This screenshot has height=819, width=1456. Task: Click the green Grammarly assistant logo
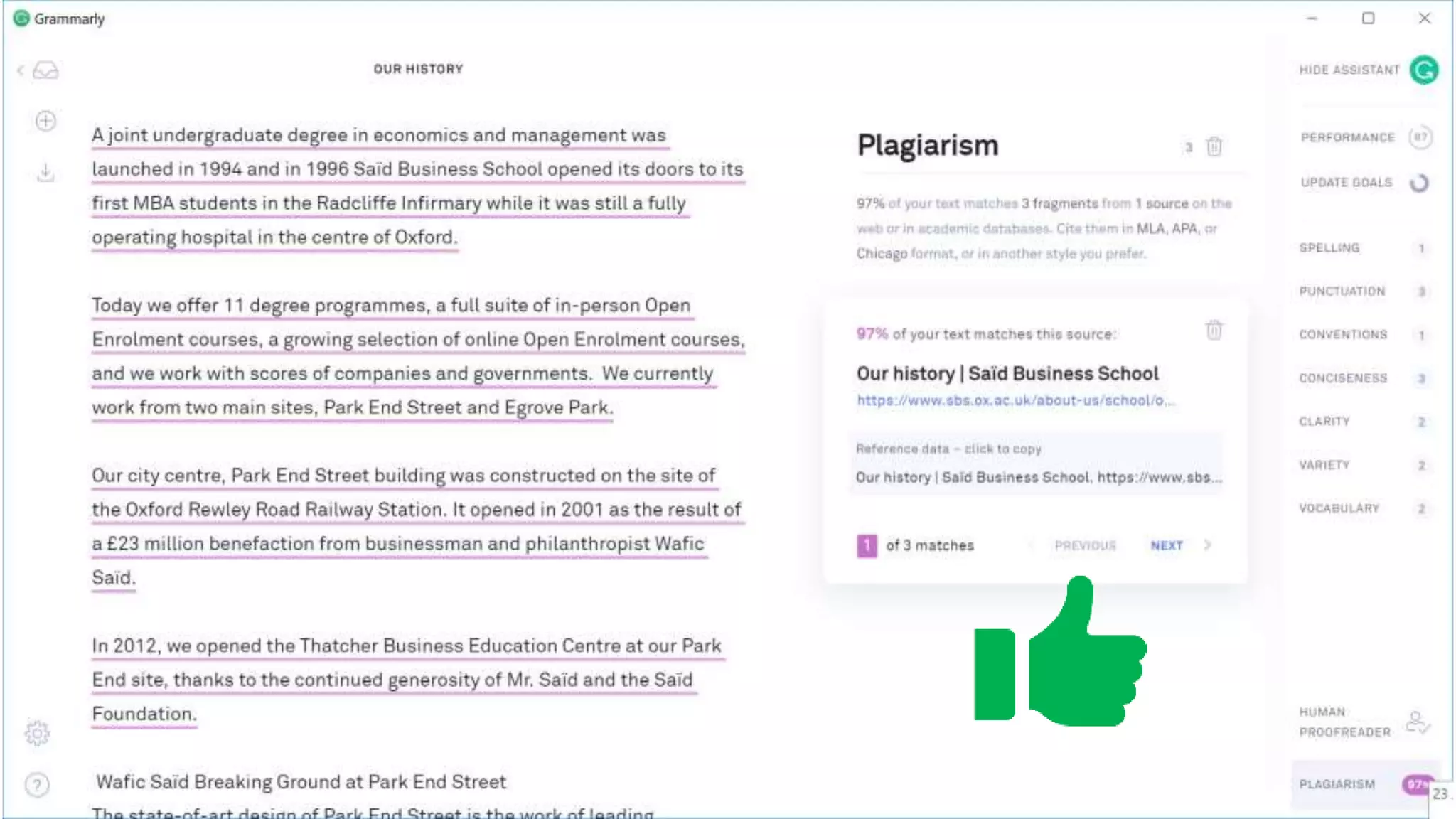(x=1424, y=70)
